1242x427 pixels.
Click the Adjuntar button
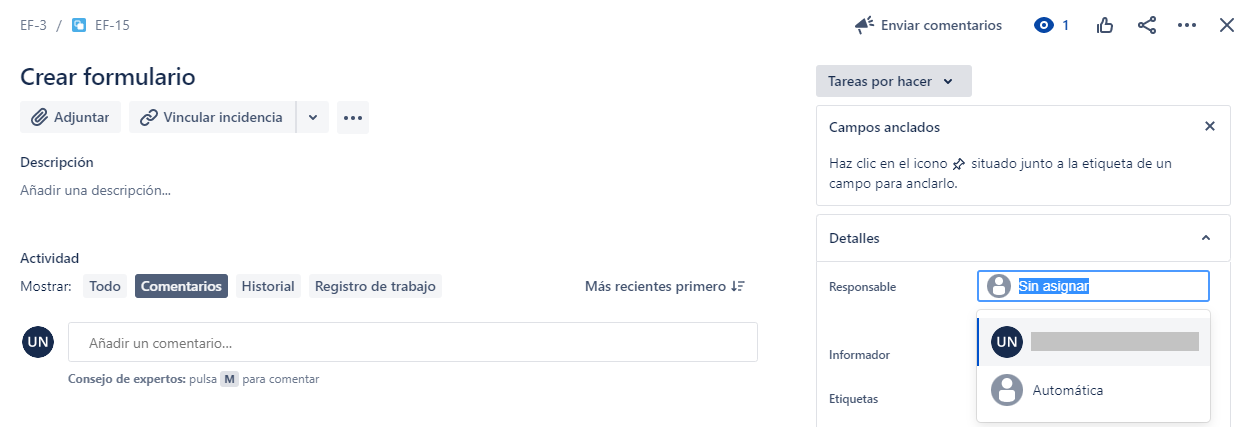coord(70,117)
